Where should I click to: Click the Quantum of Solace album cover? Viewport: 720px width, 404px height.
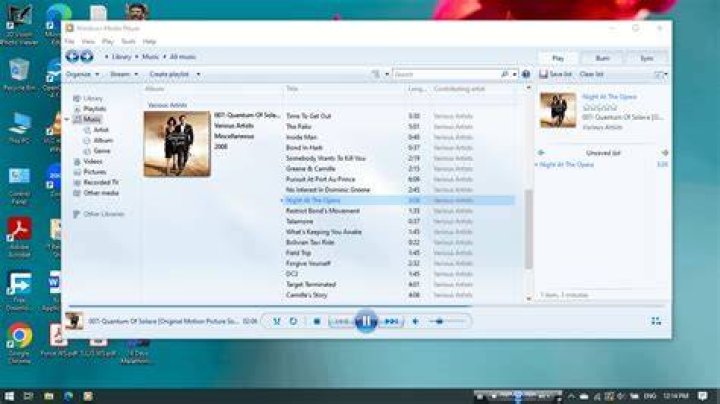177,144
